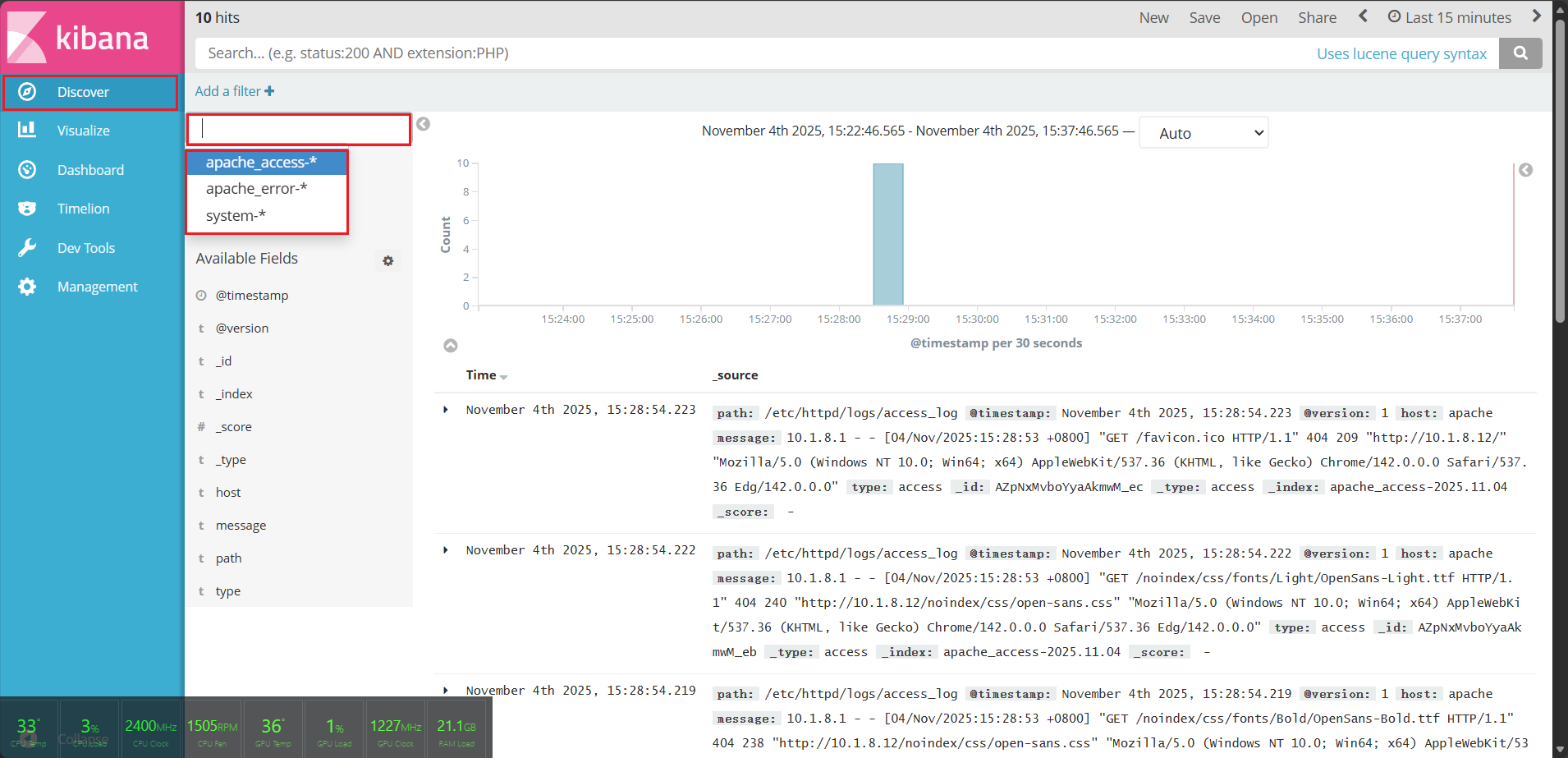Select the 'type' field at list bottom

(227, 591)
